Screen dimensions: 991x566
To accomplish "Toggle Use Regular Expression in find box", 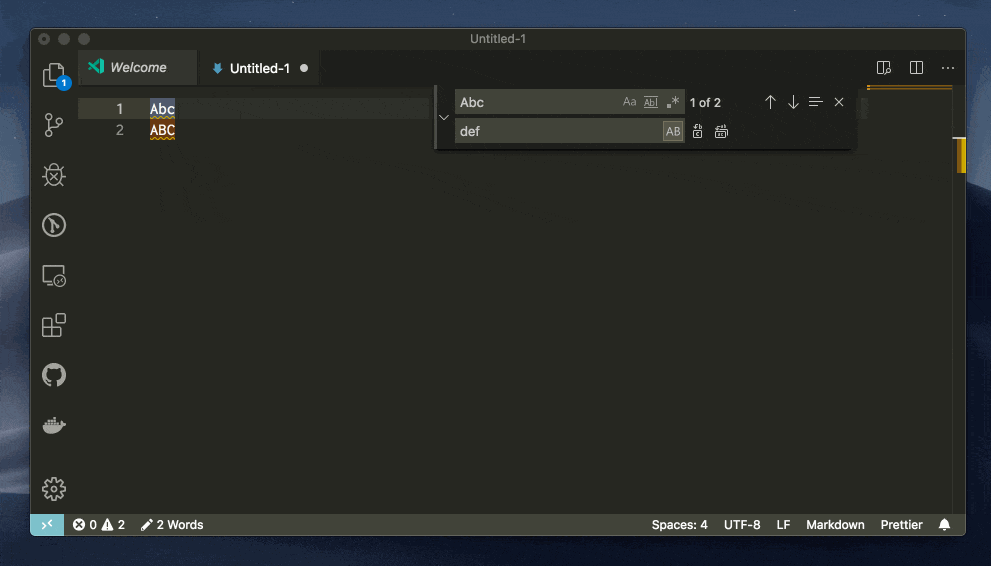I will point(673,102).
